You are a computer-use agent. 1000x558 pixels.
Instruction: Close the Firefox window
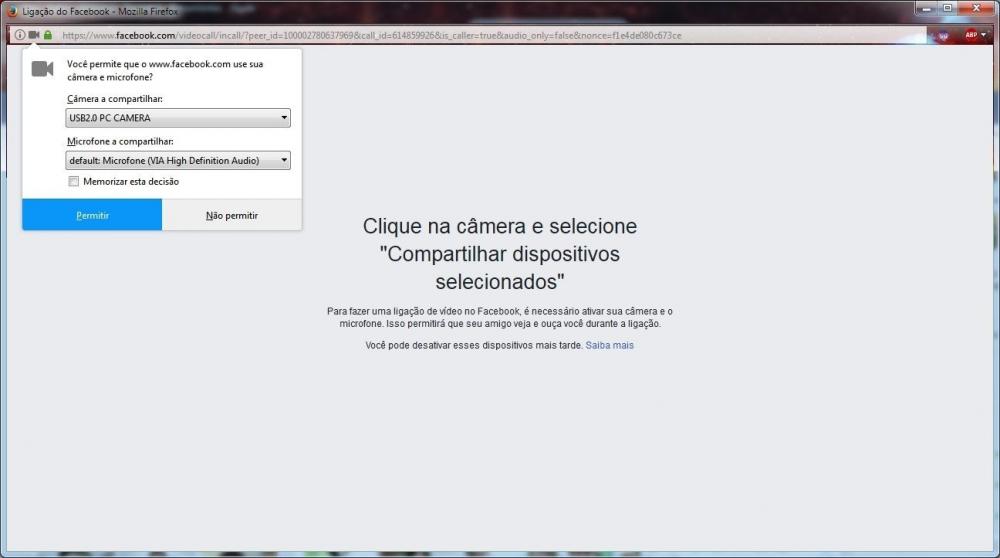tap(976, 8)
